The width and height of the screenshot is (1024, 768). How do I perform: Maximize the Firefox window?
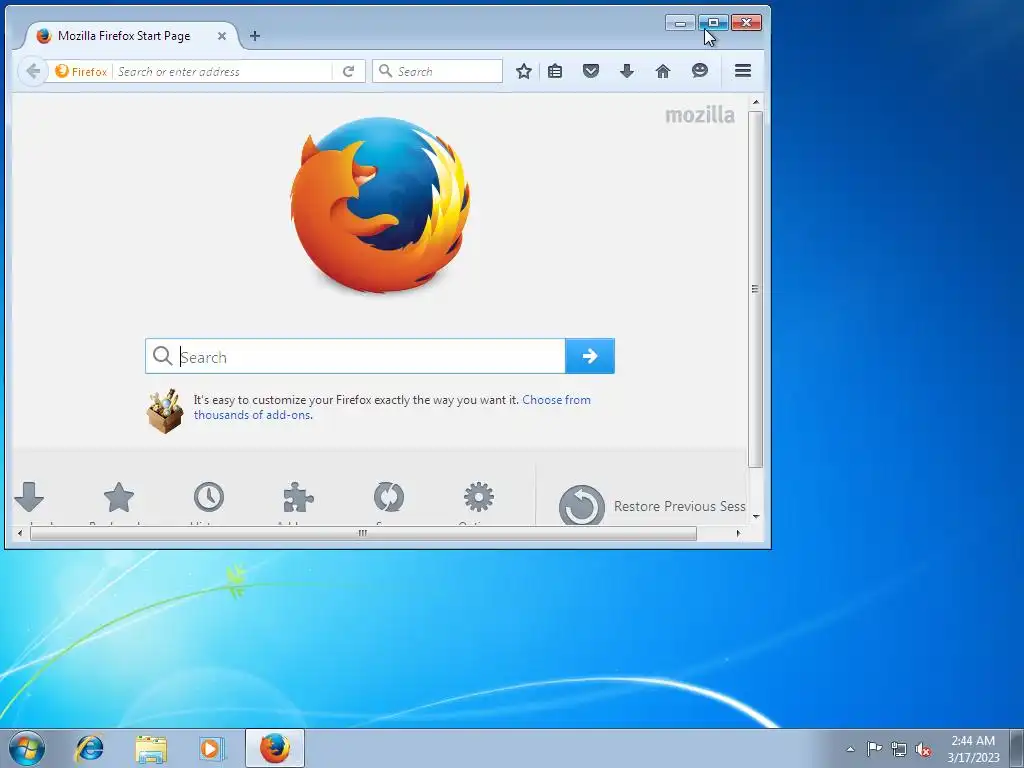coord(713,23)
